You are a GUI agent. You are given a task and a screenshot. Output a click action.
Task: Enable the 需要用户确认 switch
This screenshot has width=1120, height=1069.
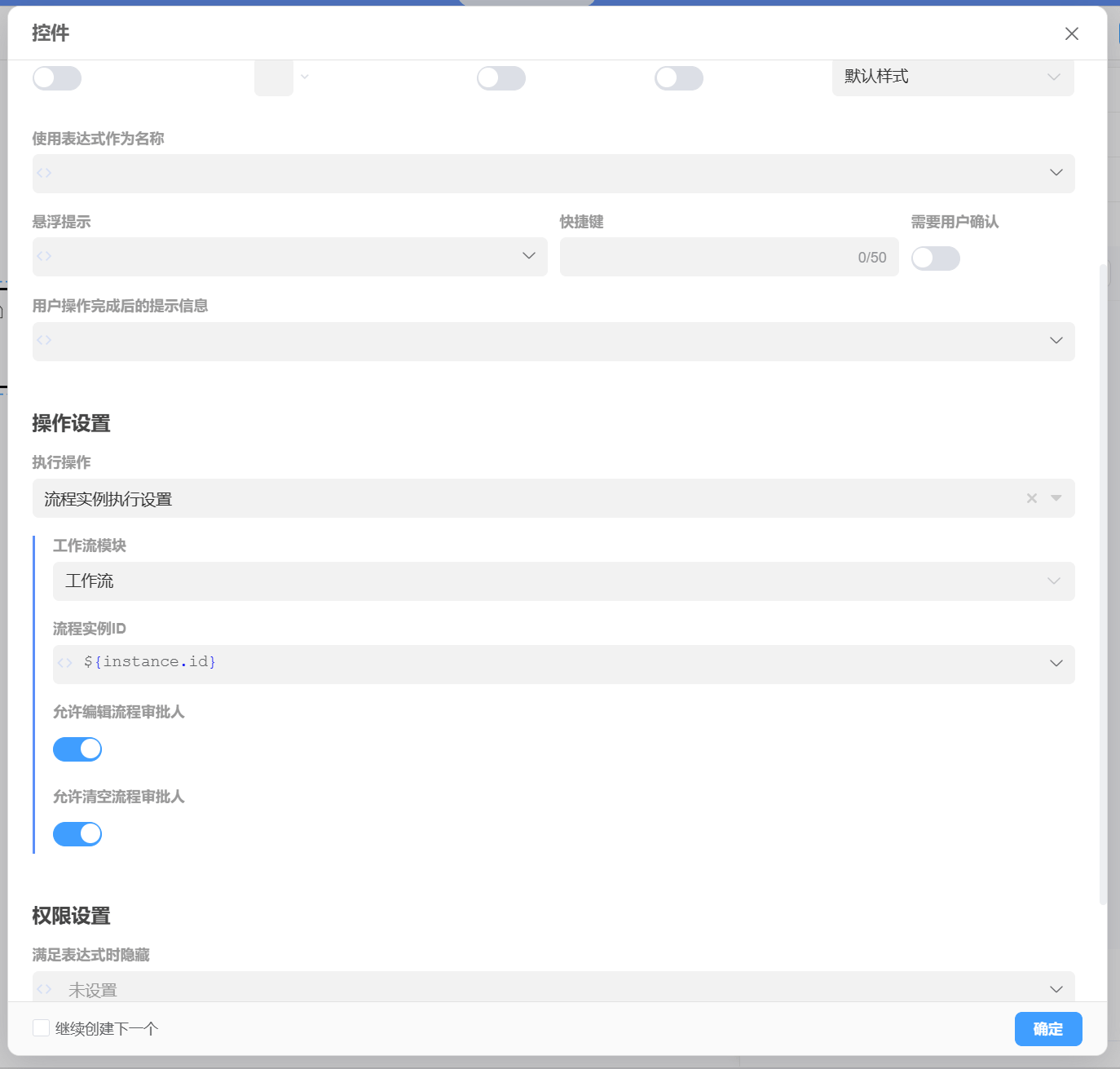click(x=935, y=258)
